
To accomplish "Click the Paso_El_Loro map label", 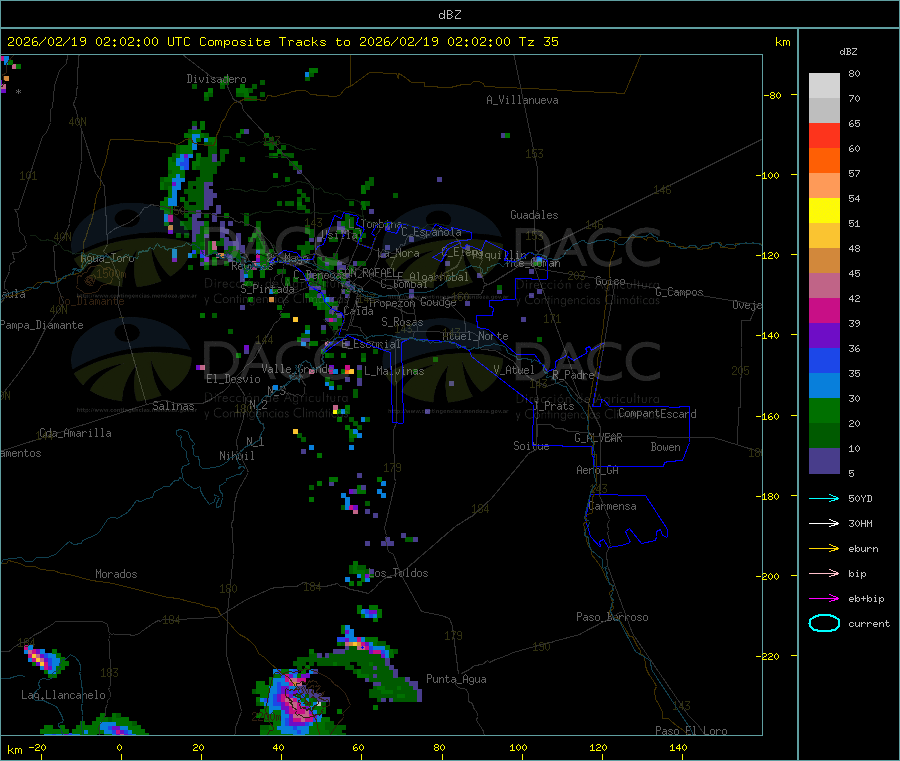I will 692,731.
